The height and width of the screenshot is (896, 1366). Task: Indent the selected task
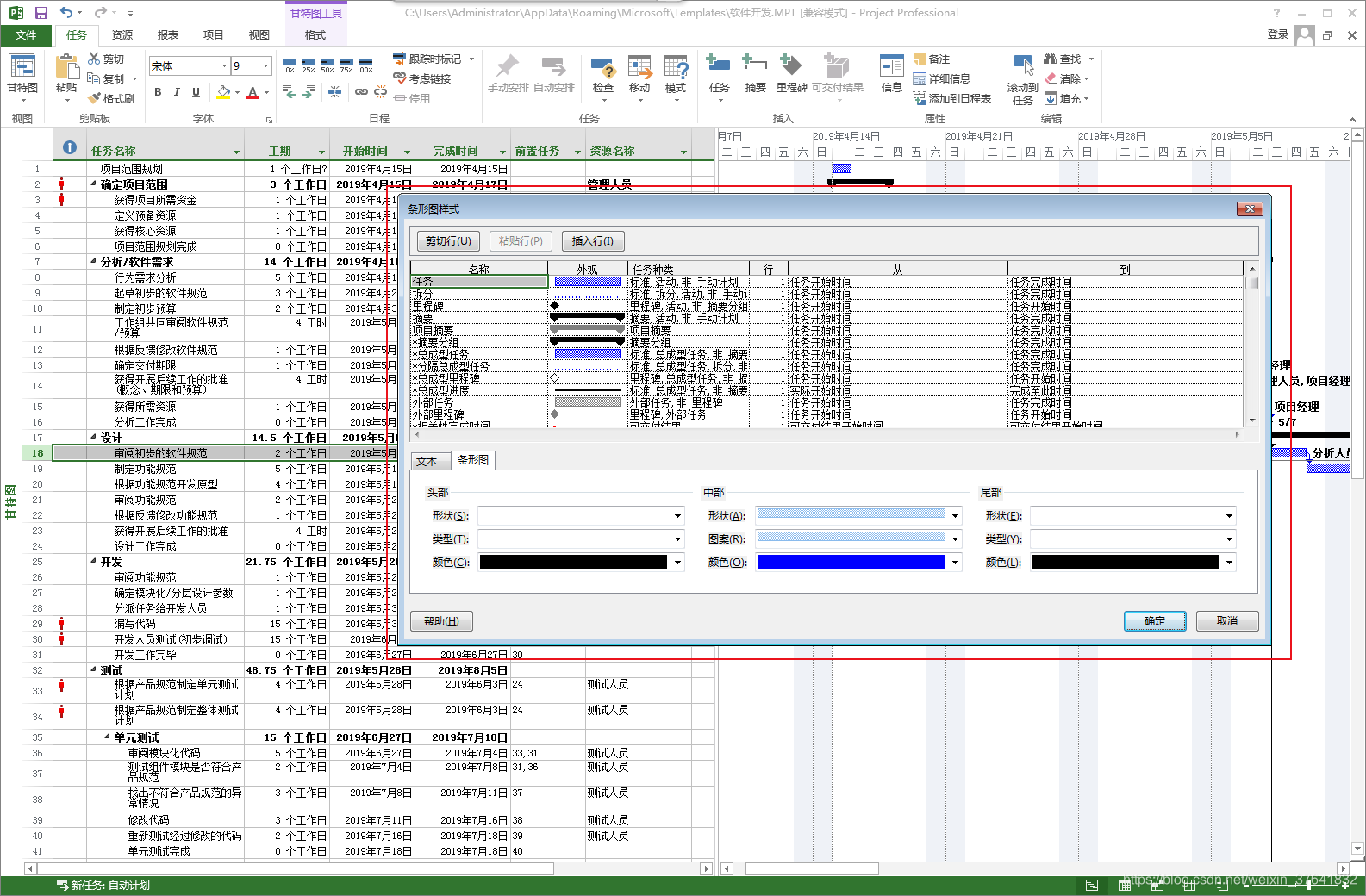pos(309,92)
